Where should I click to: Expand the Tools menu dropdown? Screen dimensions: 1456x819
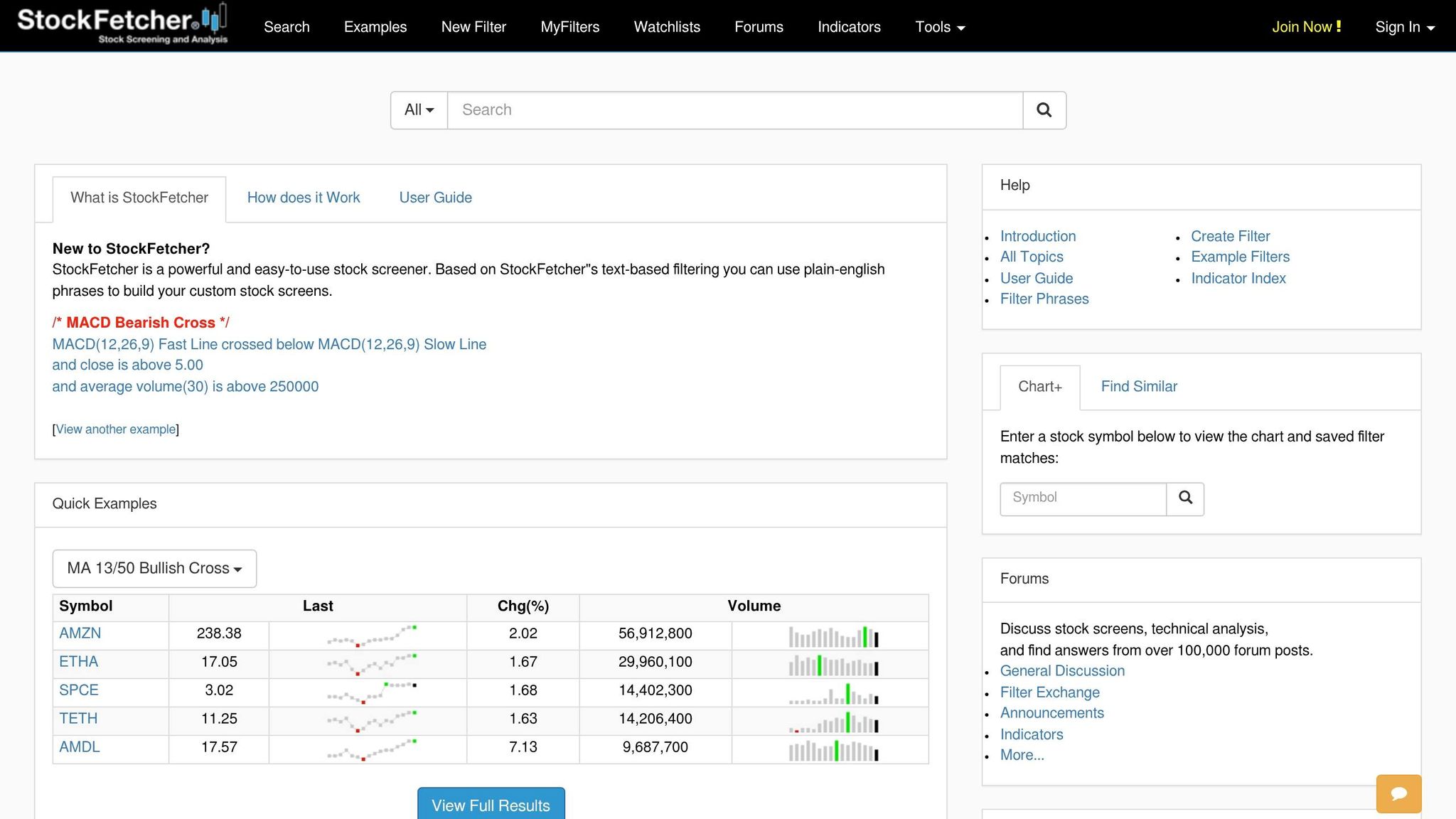(939, 27)
